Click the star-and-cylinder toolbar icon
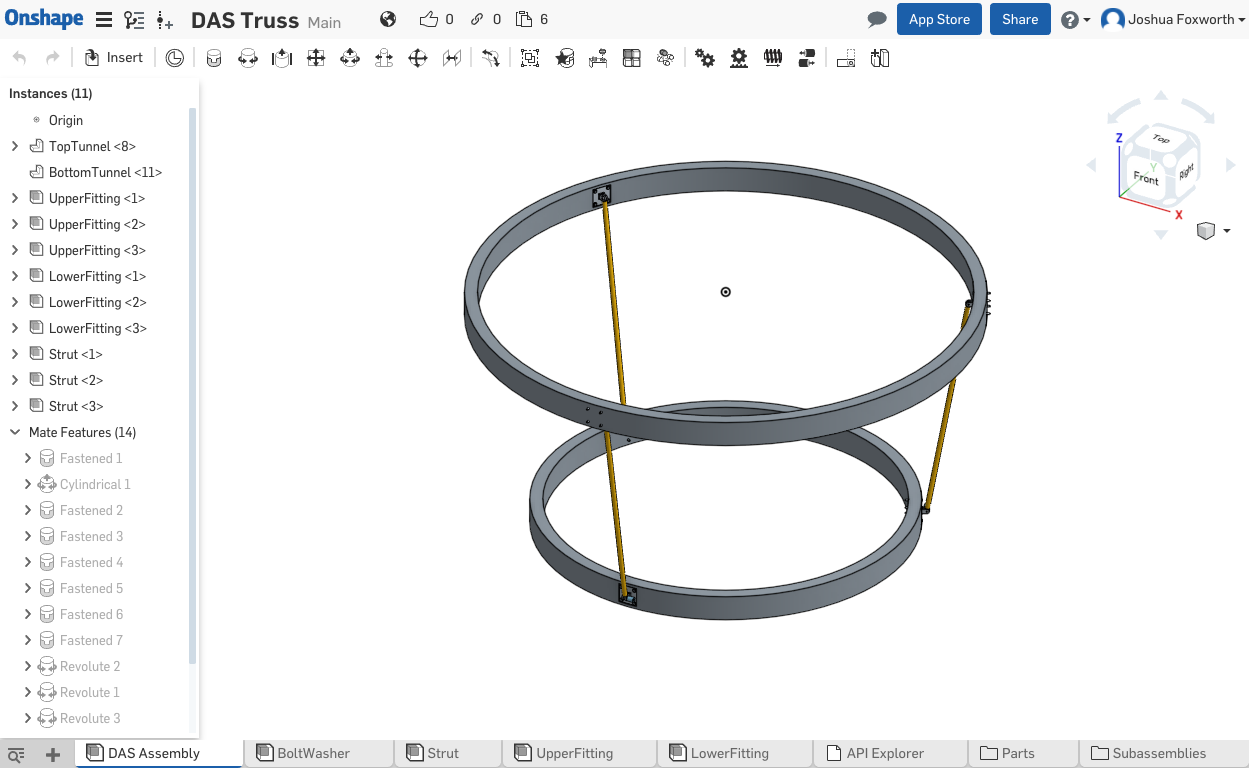Viewport: 1249px width, 768px height. pyautogui.click(x=565, y=59)
